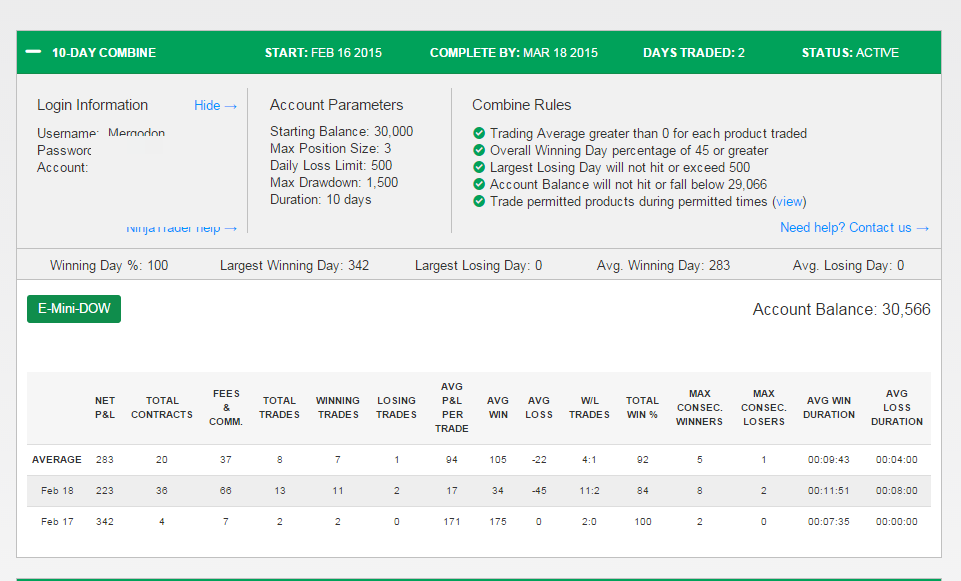This screenshot has height=581, width=961.
Task: Click green check beside Largest Losing Day rule
Action: tap(479, 167)
